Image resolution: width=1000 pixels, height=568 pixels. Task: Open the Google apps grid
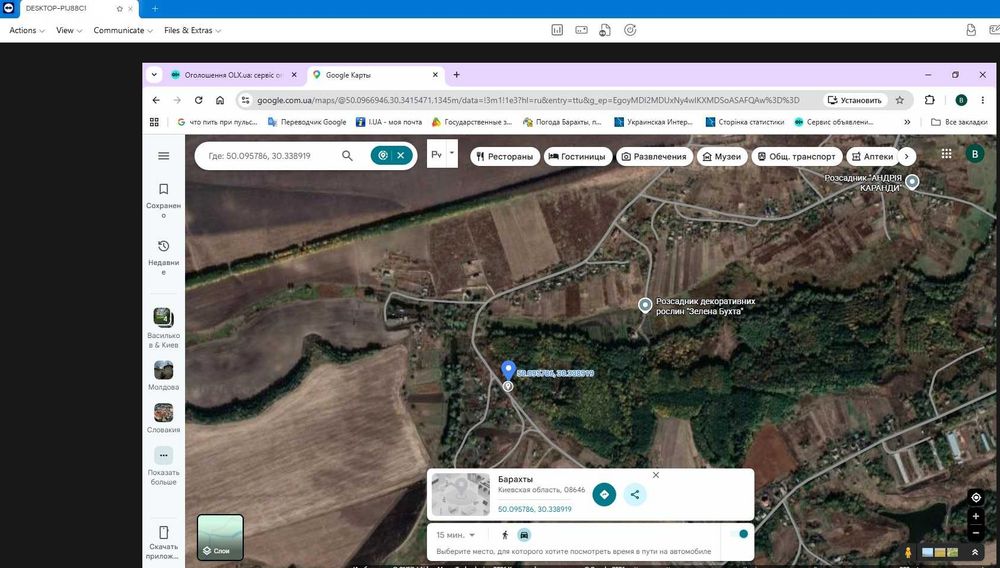946,154
